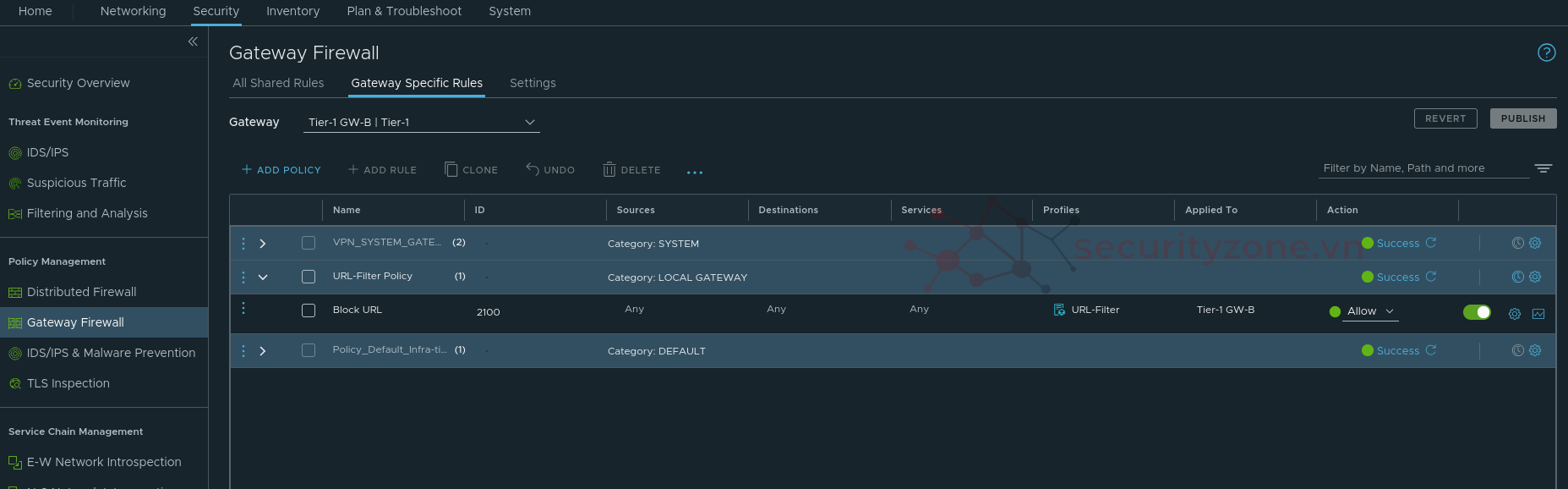Open statistics graph icon for Block URL rule
This screenshot has height=489, width=1568.
click(x=1538, y=314)
